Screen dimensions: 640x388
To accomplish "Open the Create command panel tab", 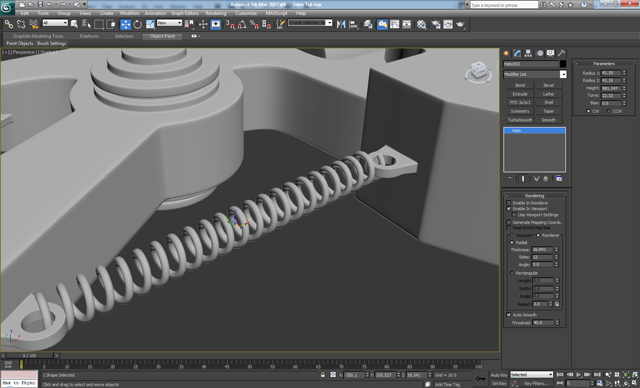I will coord(507,53).
